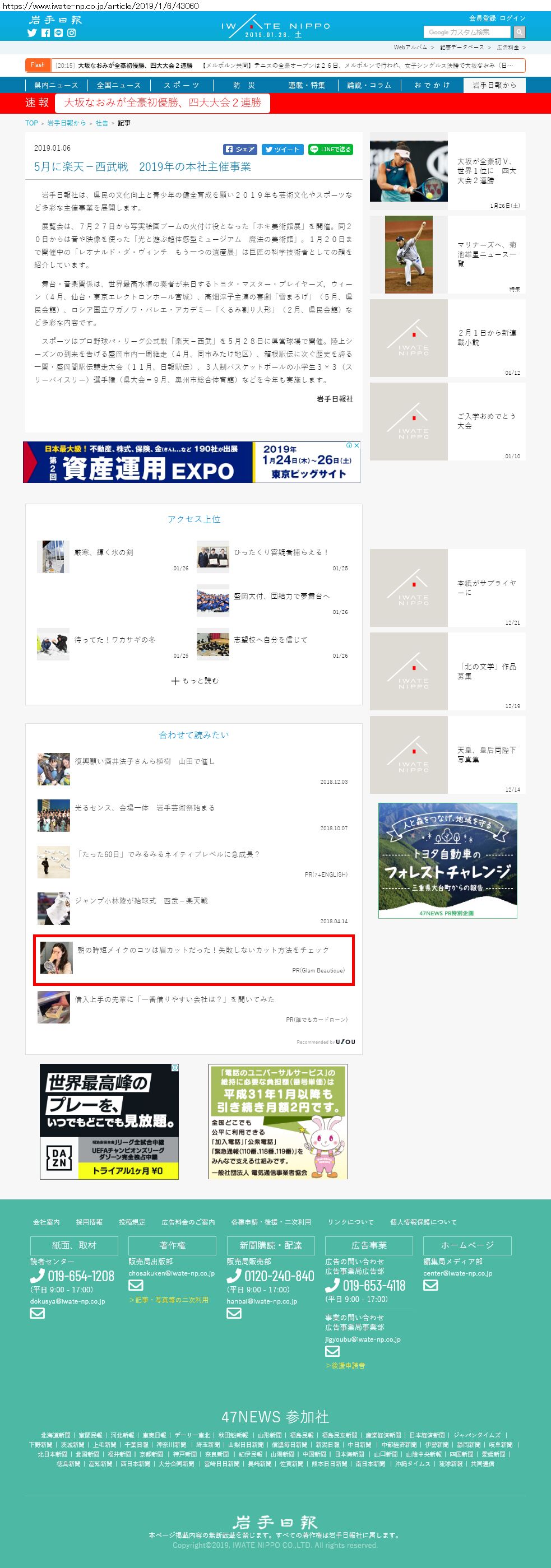551x1568 pixels.
Task: Expand もっと読む in access ranking
Action: pyautogui.click(x=194, y=681)
